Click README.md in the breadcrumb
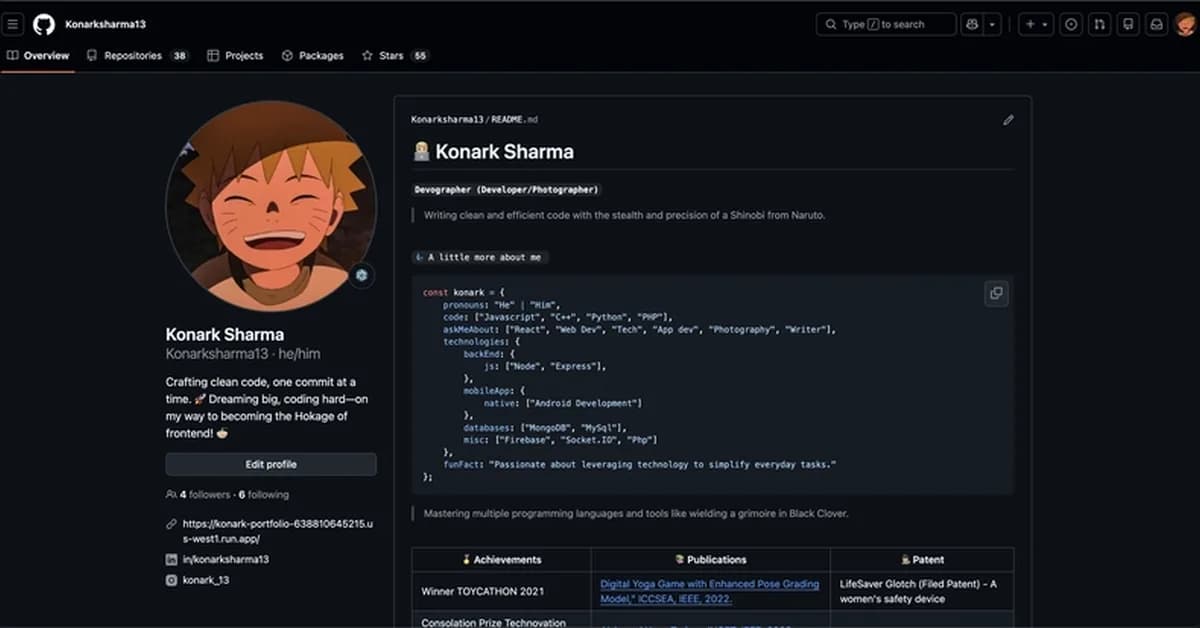Image resolution: width=1200 pixels, height=628 pixels. coord(514,120)
